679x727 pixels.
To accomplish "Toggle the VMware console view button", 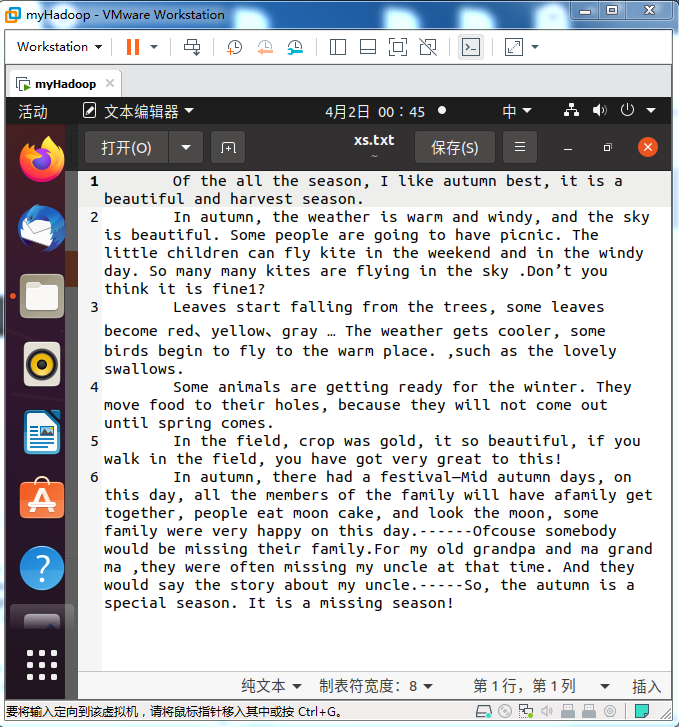I will (x=471, y=47).
